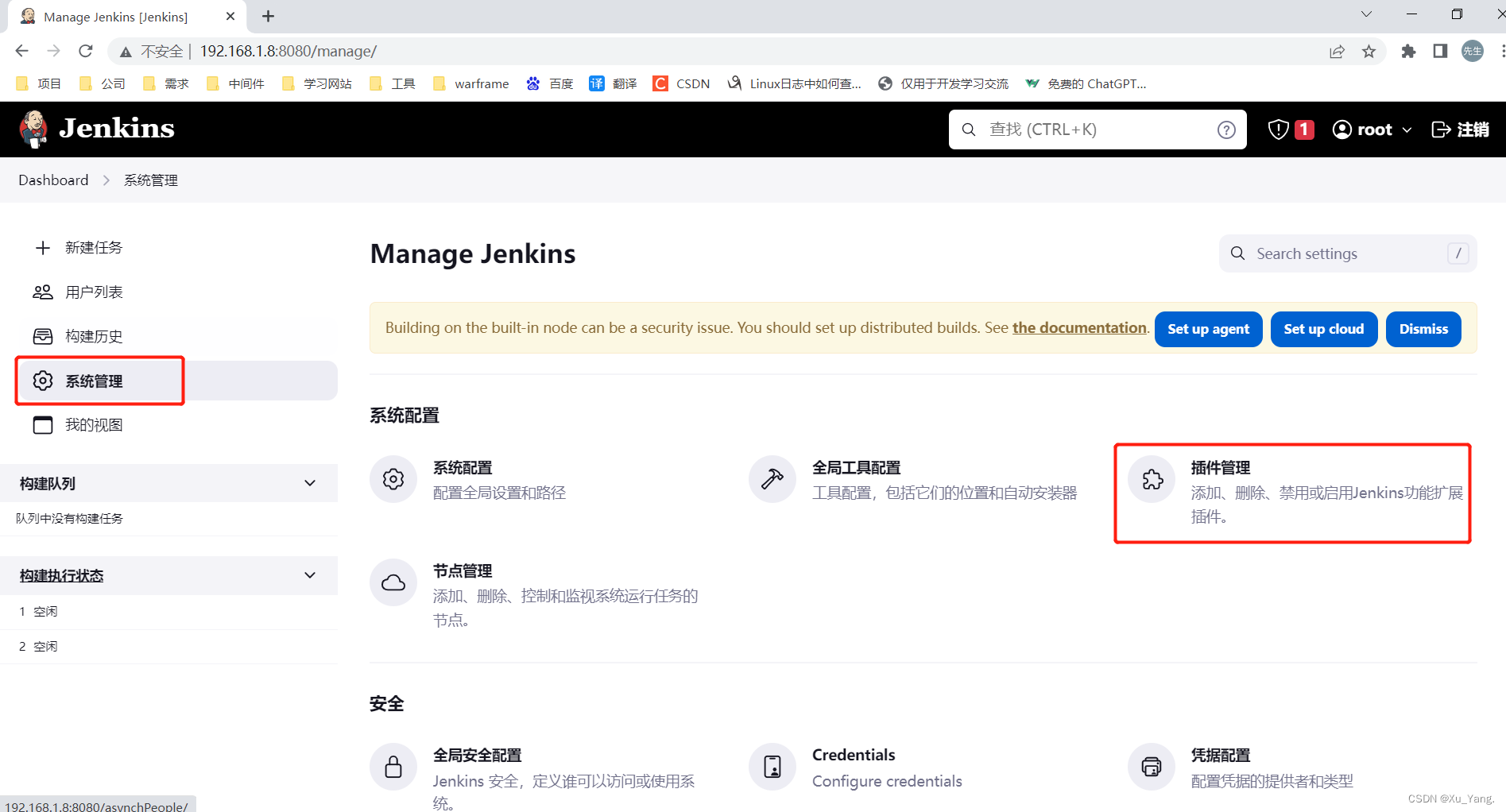Image resolution: width=1506 pixels, height=812 pixels.
Task: Dismiss the built-in node security warning
Action: click(x=1423, y=329)
